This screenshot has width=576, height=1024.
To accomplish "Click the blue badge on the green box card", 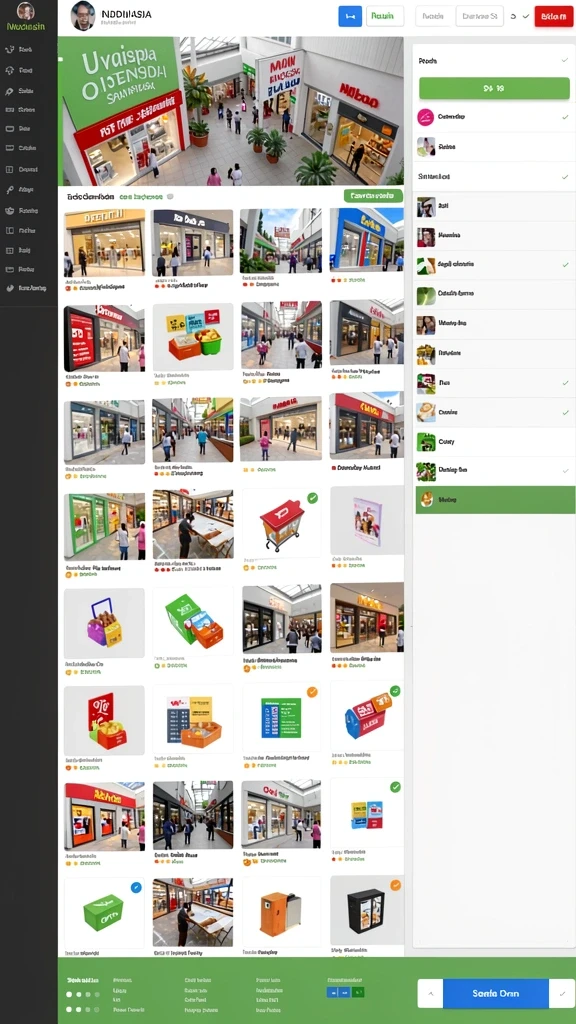I will (136, 887).
